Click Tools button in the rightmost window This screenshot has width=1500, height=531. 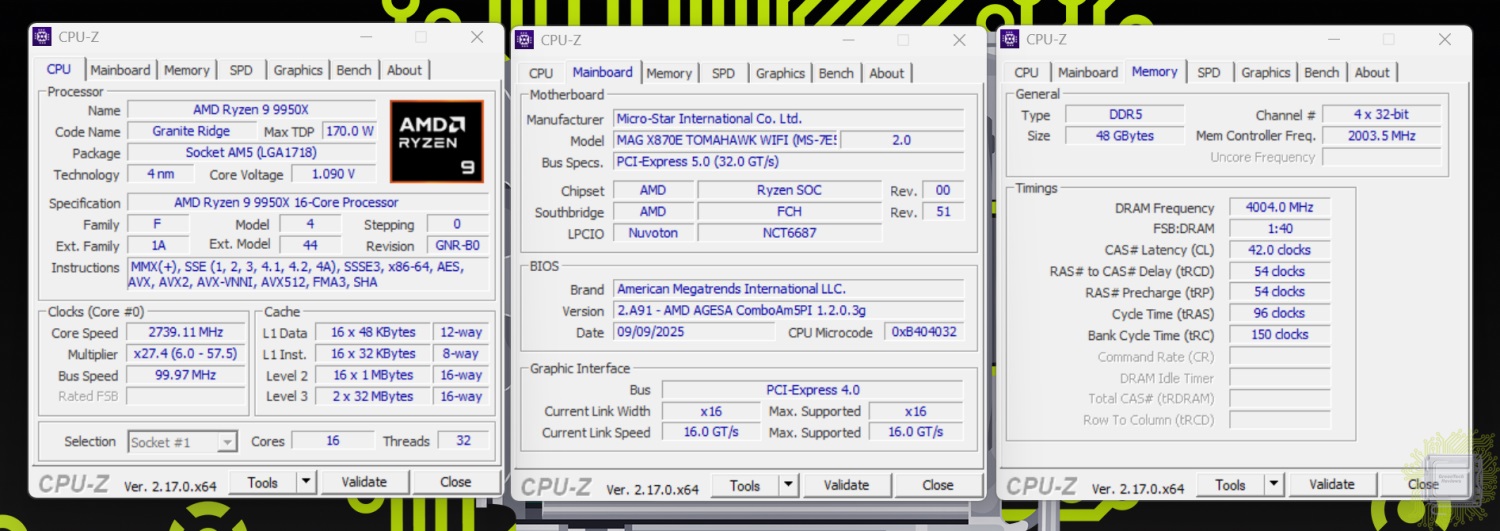coord(1230,485)
